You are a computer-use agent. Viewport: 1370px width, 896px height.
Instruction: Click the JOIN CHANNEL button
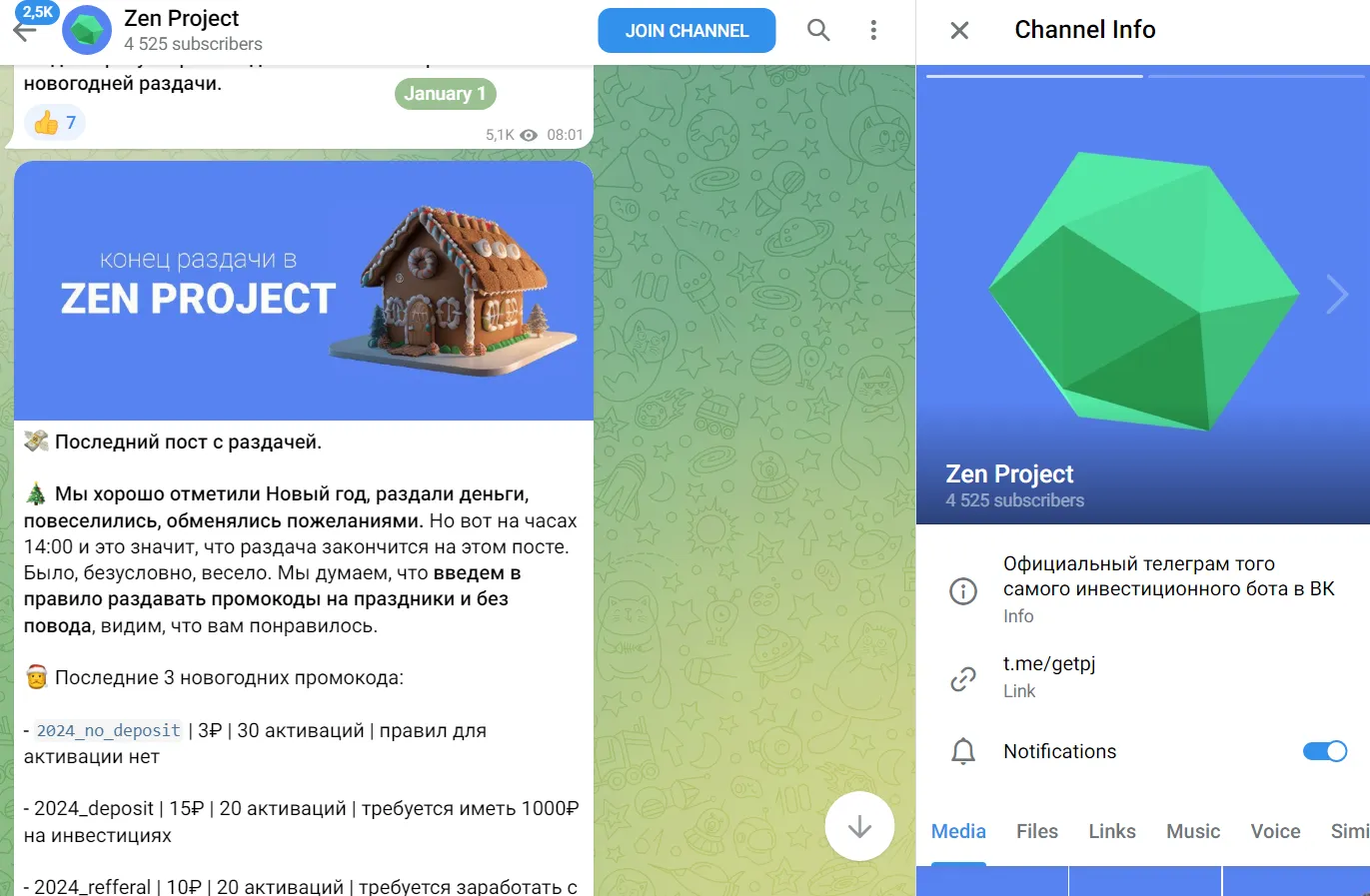tap(686, 31)
